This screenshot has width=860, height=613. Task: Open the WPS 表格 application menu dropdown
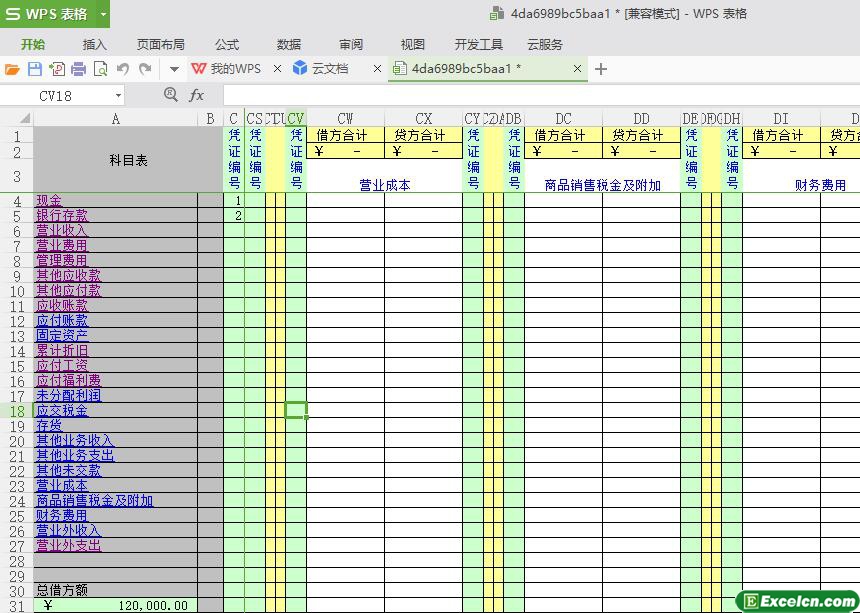[x=103, y=14]
